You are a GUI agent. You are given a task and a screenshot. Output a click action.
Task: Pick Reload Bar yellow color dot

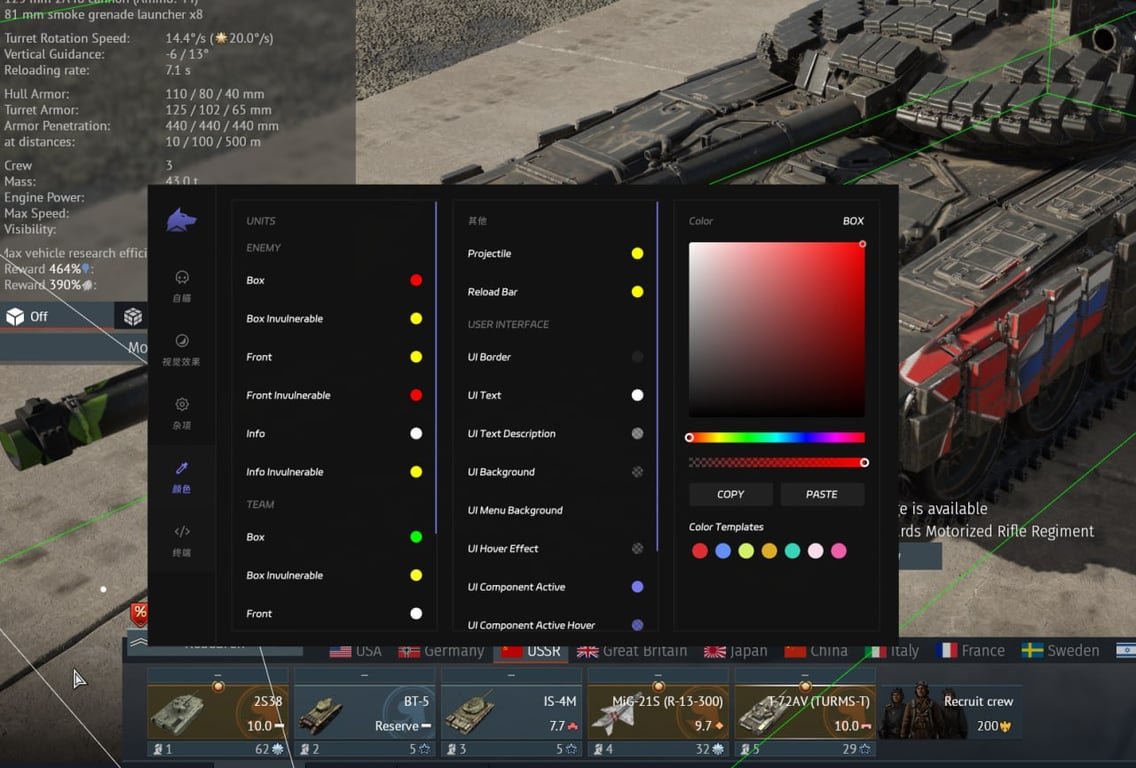pyautogui.click(x=638, y=292)
